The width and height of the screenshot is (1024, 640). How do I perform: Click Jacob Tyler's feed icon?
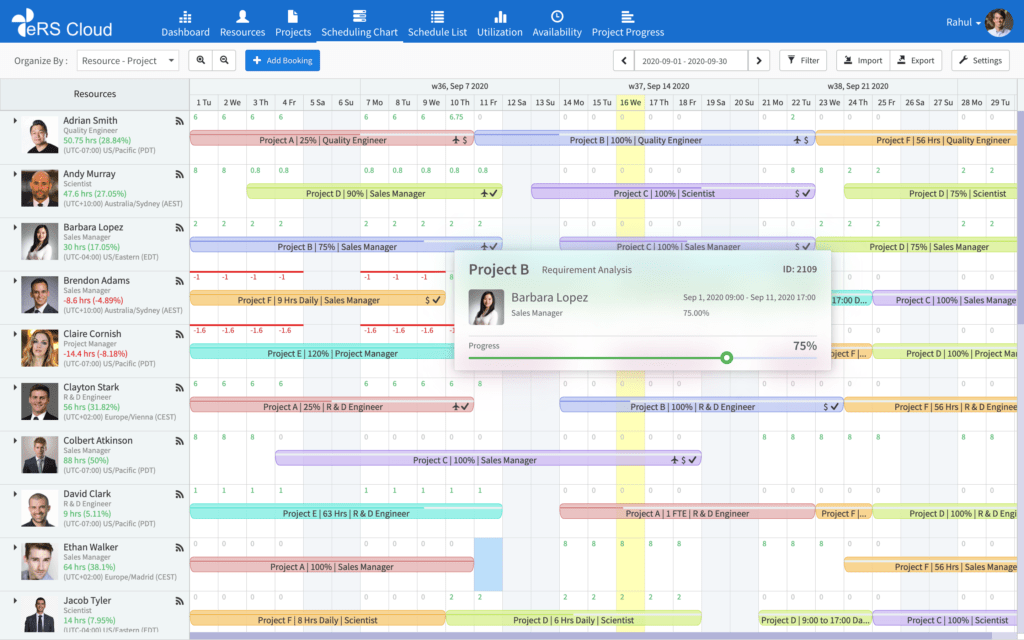click(179, 601)
